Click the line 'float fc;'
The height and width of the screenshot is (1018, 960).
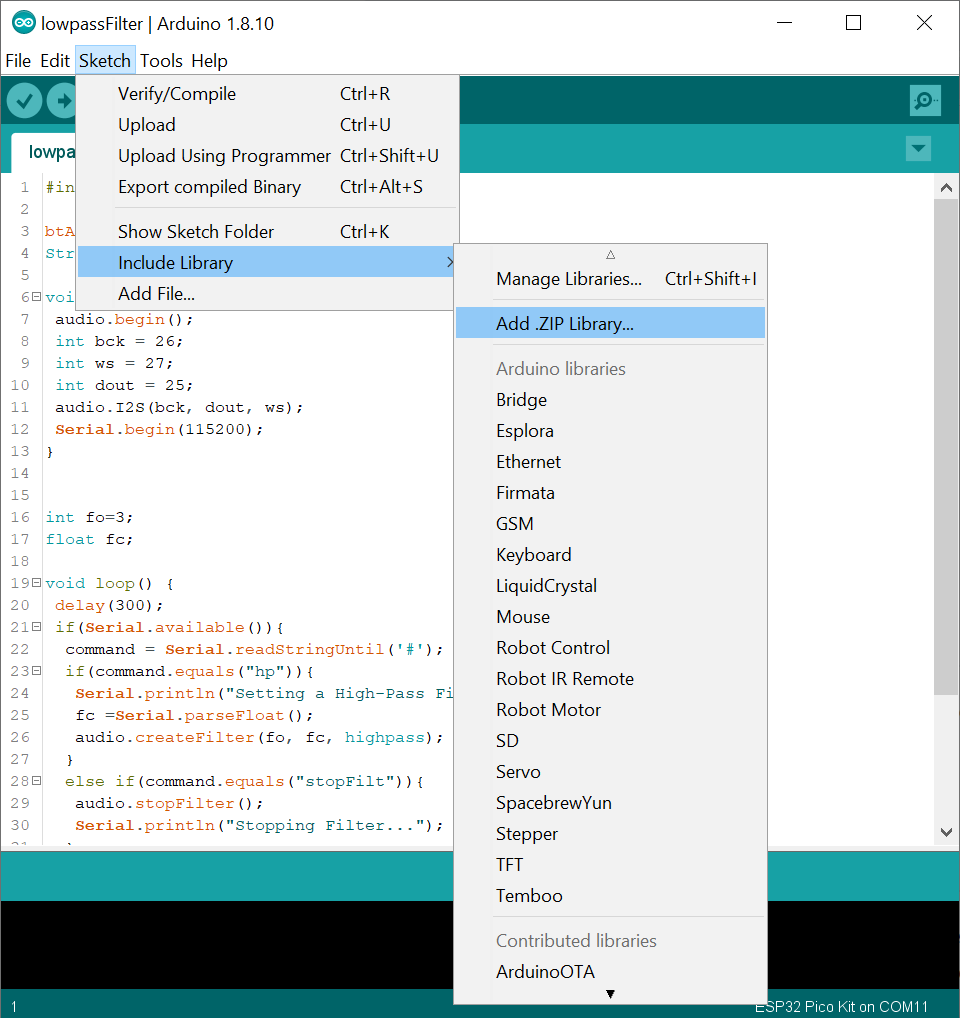(x=89, y=540)
